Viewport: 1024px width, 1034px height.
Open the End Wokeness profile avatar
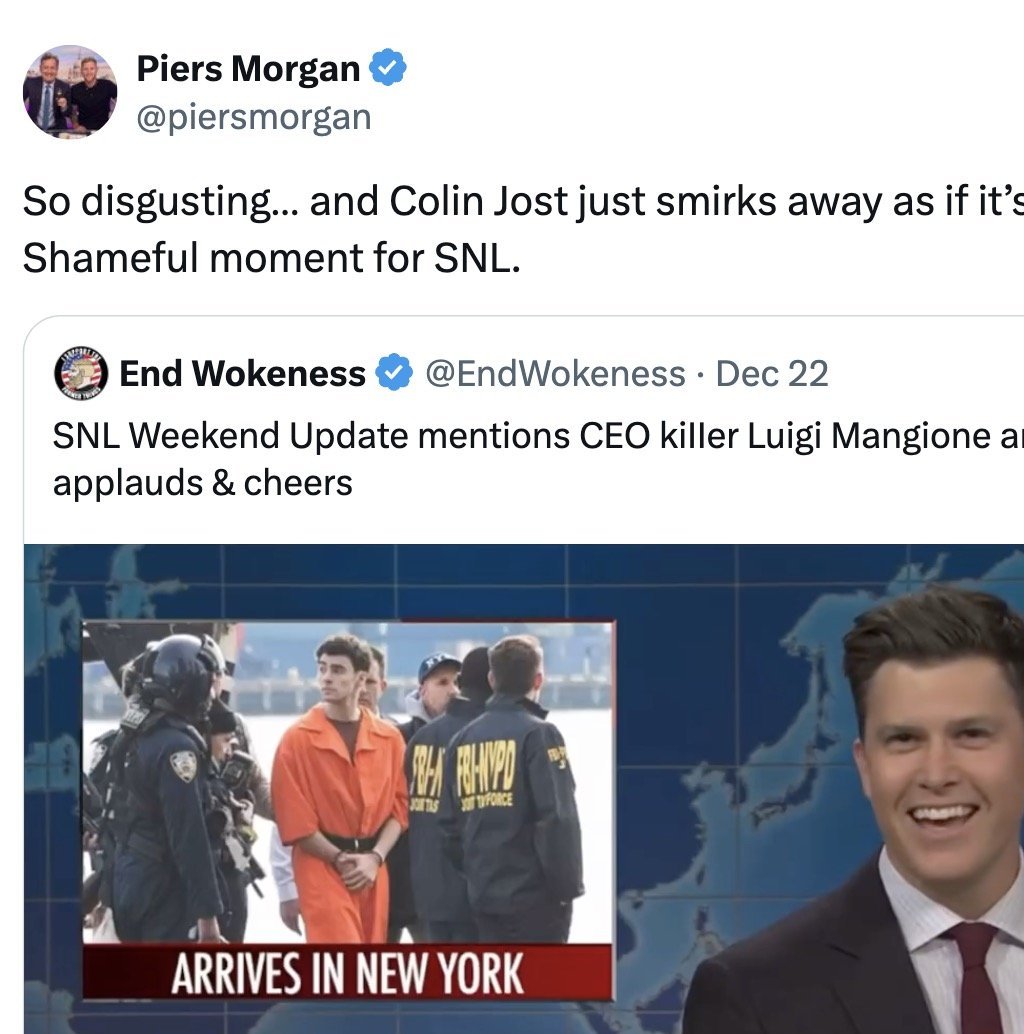pyautogui.click(x=81, y=373)
